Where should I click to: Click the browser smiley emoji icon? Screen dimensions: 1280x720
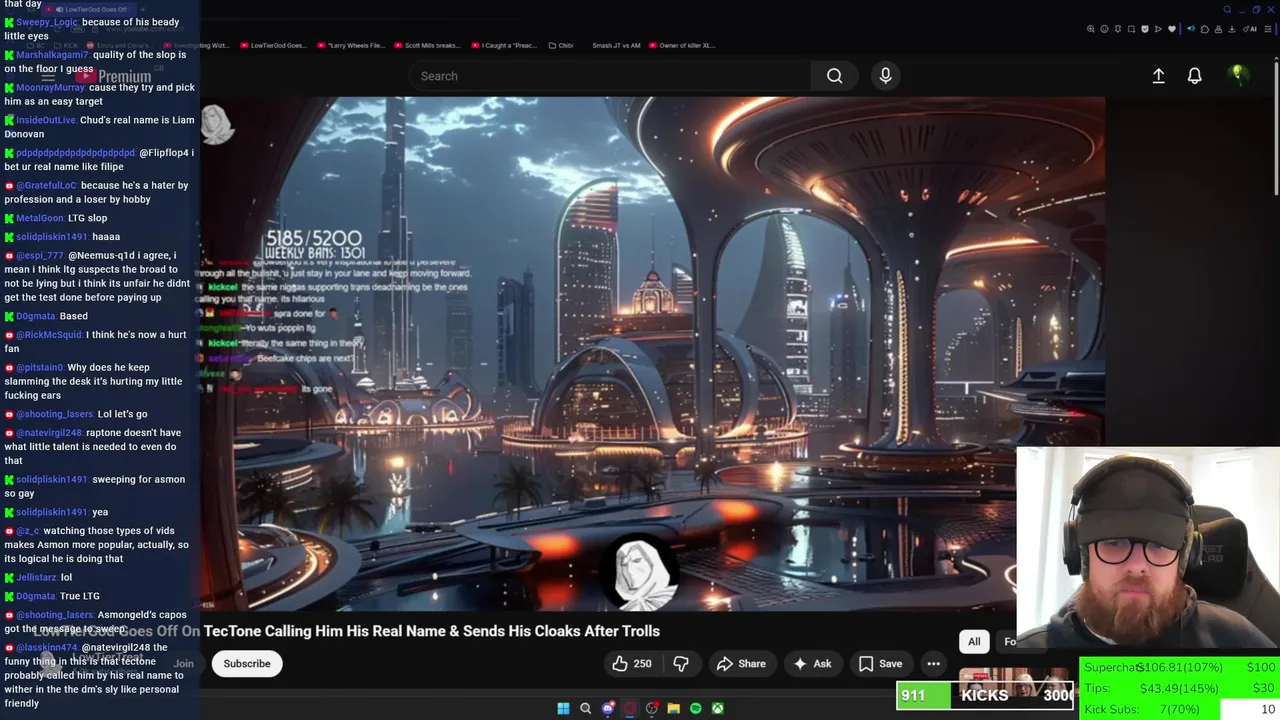[1104, 29]
